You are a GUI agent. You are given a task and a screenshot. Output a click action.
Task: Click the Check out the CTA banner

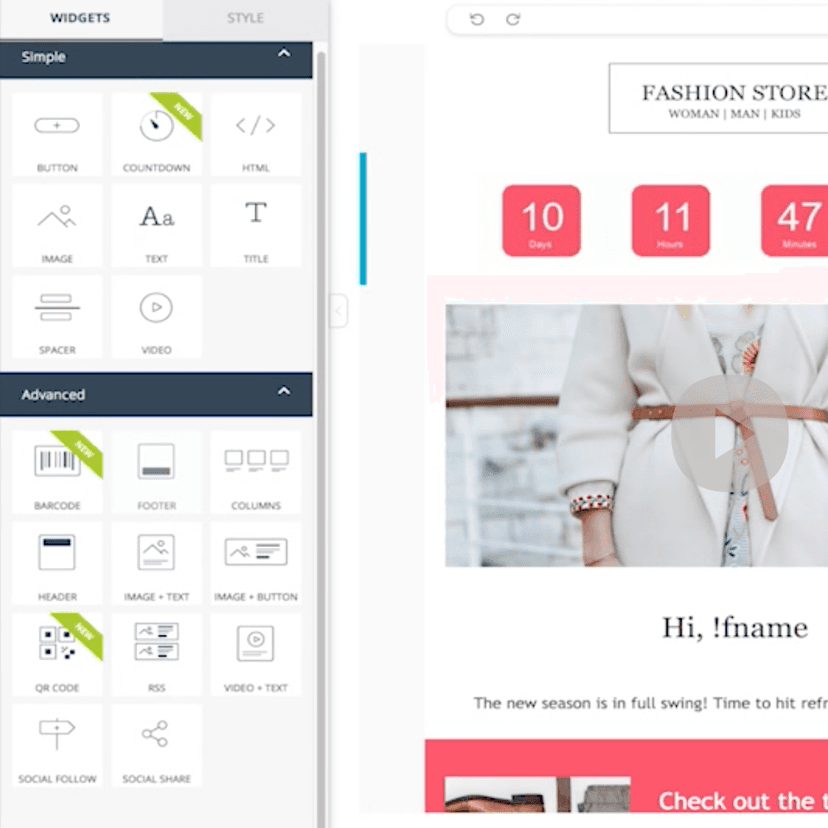click(x=740, y=800)
